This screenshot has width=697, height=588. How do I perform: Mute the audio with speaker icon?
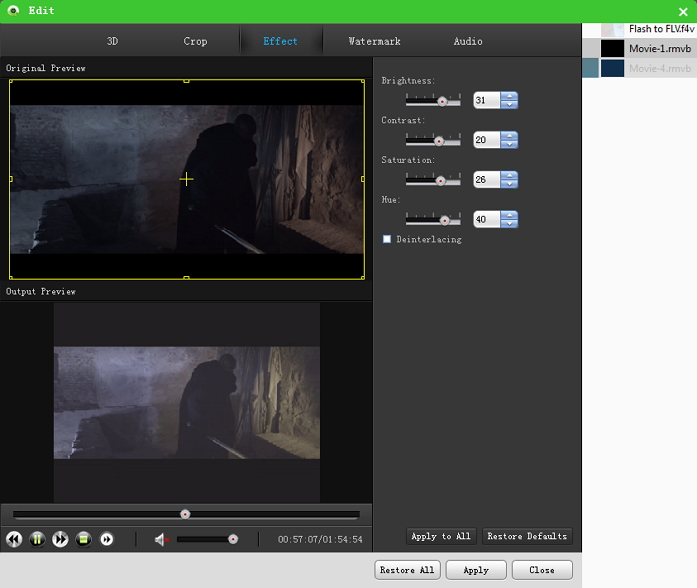click(161, 539)
